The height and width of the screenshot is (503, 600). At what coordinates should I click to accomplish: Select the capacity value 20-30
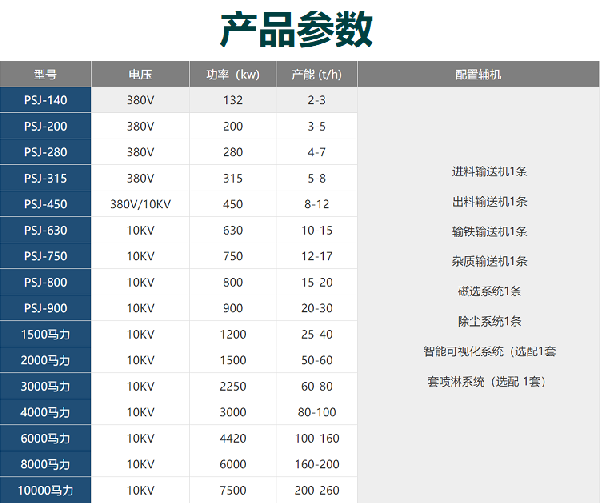tap(316, 308)
